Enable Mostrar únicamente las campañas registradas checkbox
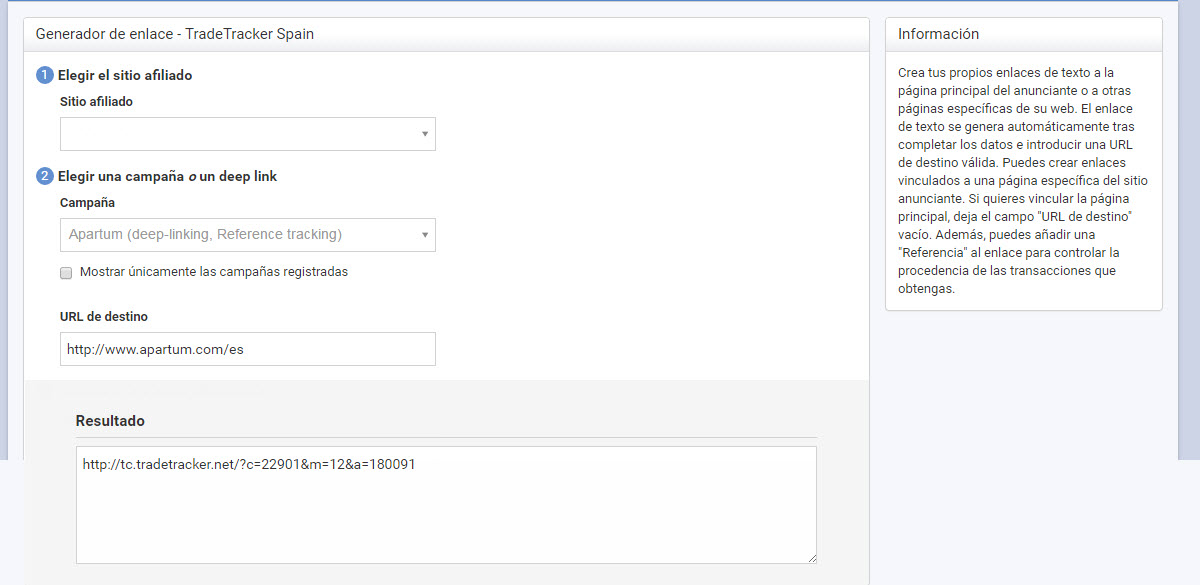The image size is (1200, 585). pyautogui.click(x=66, y=272)
